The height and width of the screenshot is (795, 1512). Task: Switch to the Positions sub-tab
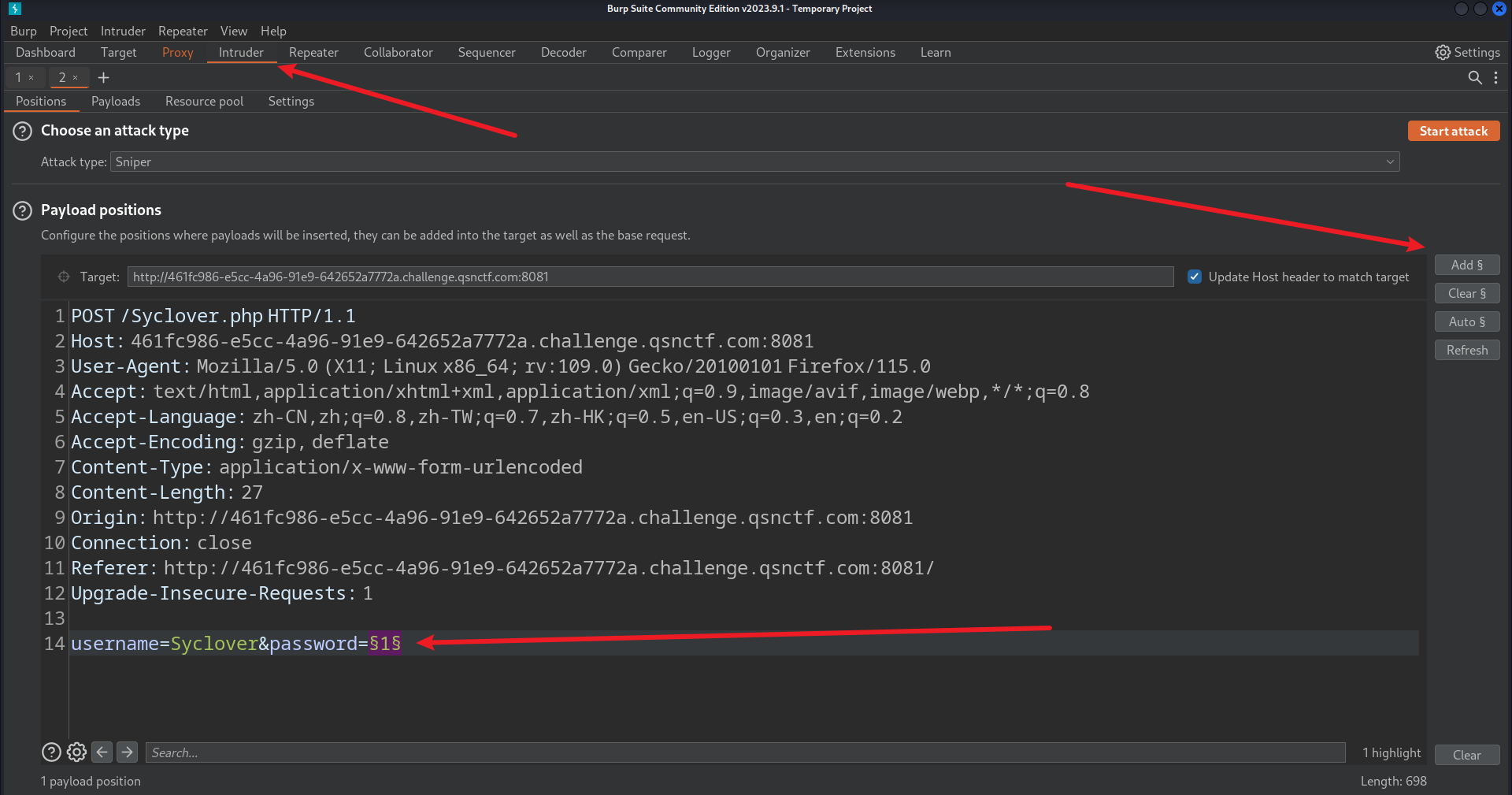point(41,101)
